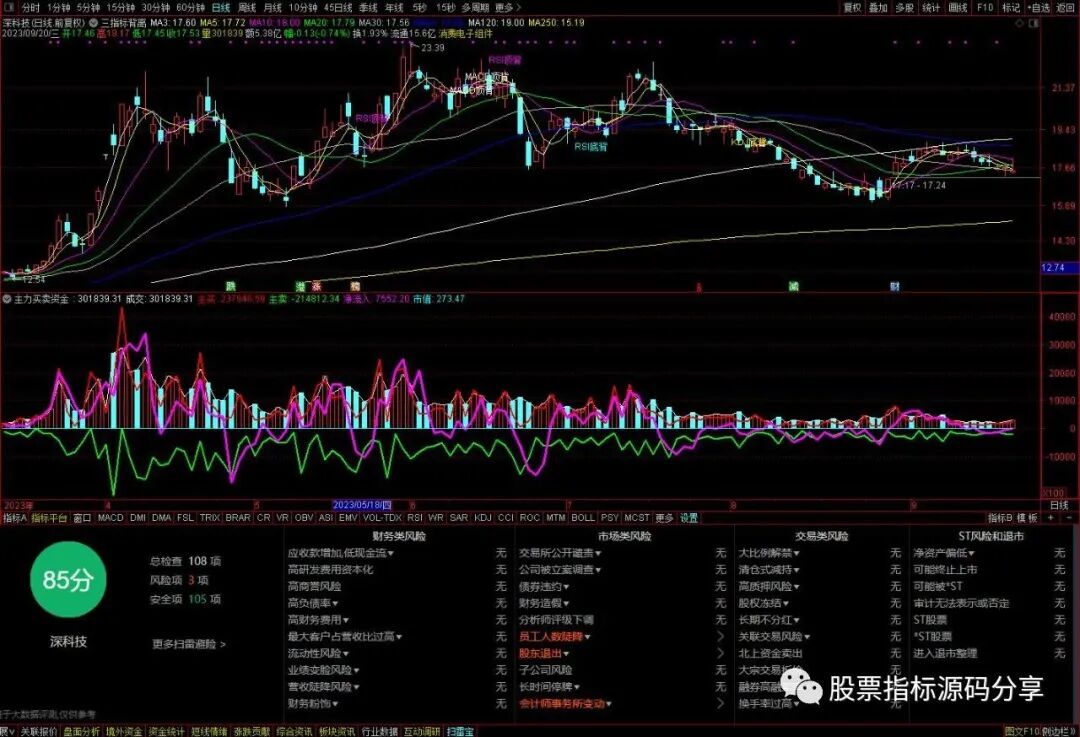Open 关联报价 bottom tab
1080x737 pixels.
[x=39, y=731]
